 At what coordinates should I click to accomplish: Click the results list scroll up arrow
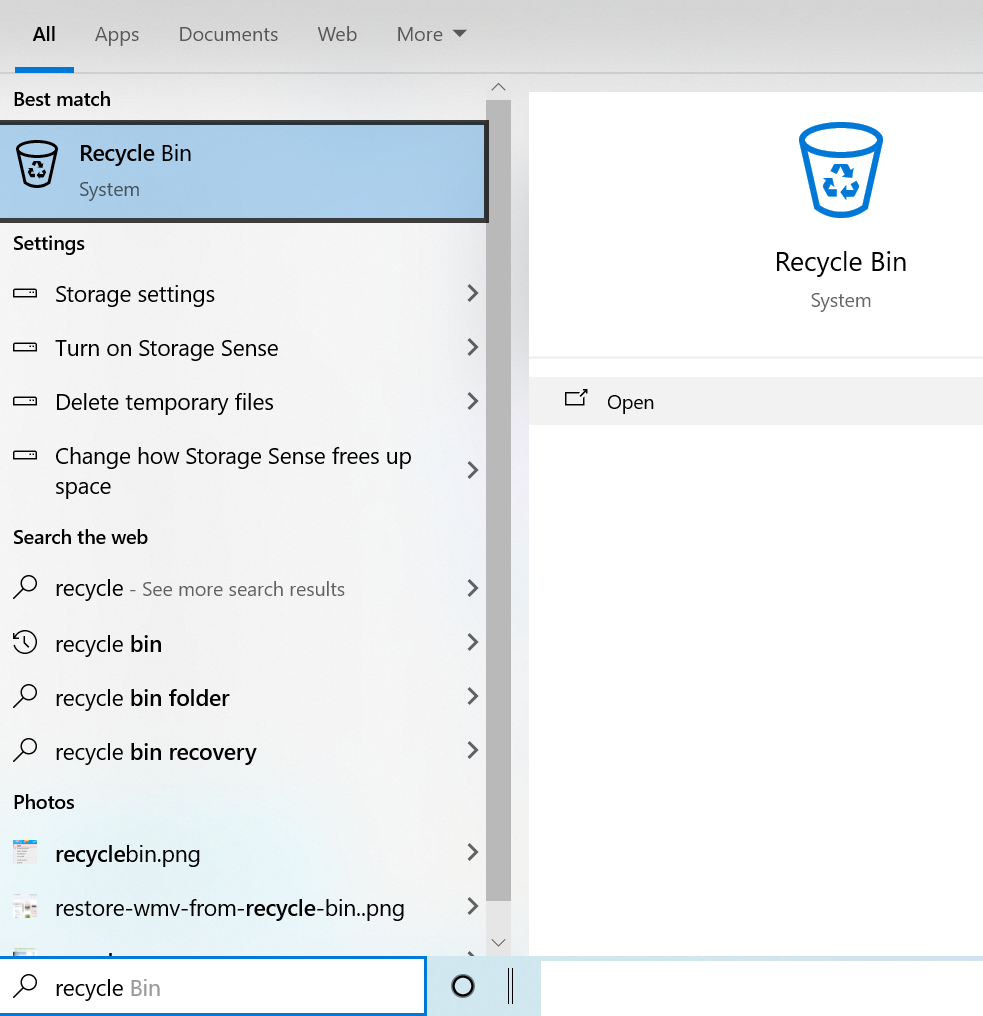pyautogui.click(x=498, y=87)
